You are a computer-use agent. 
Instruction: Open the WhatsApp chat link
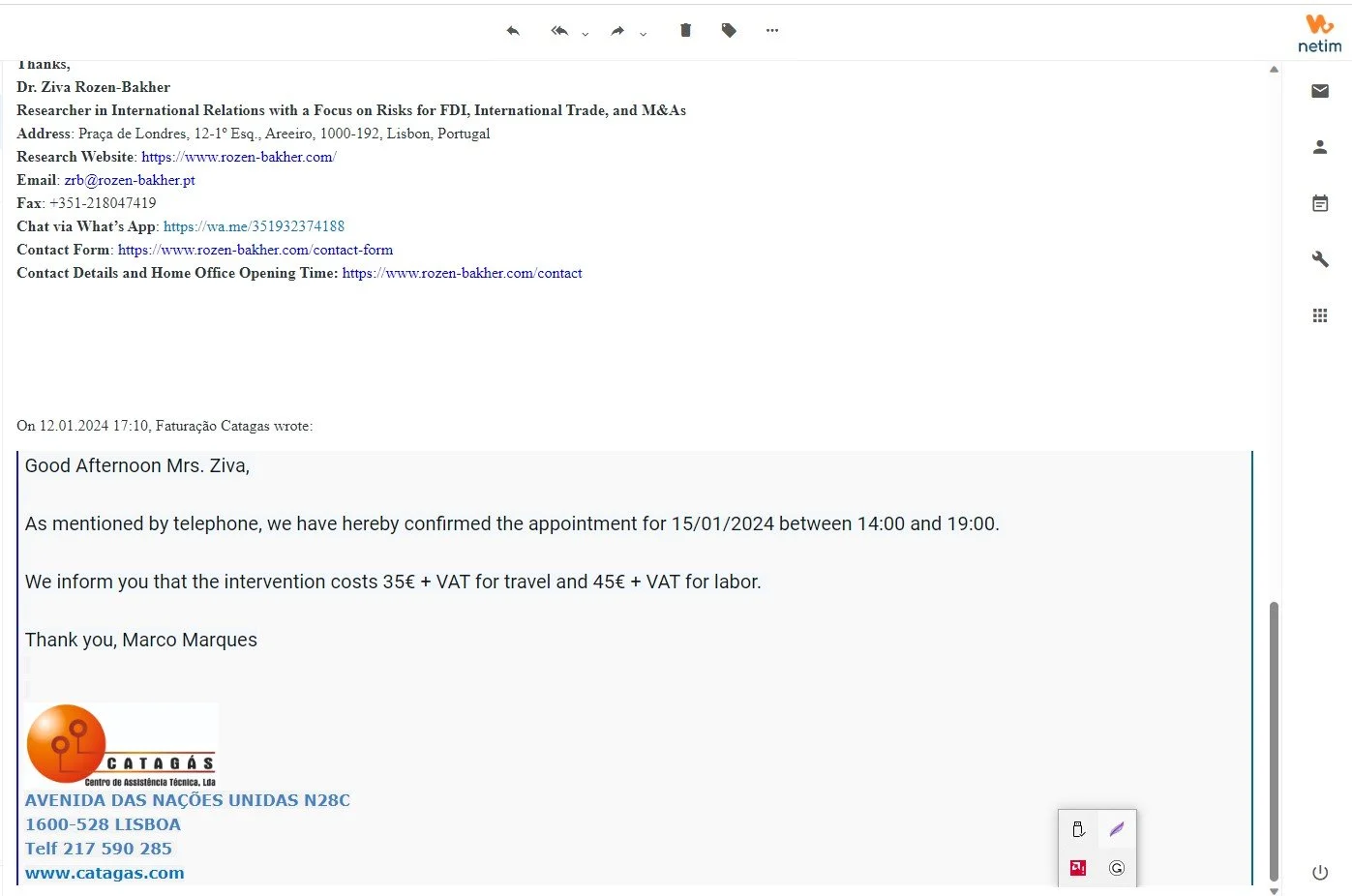tap(255, 225)
